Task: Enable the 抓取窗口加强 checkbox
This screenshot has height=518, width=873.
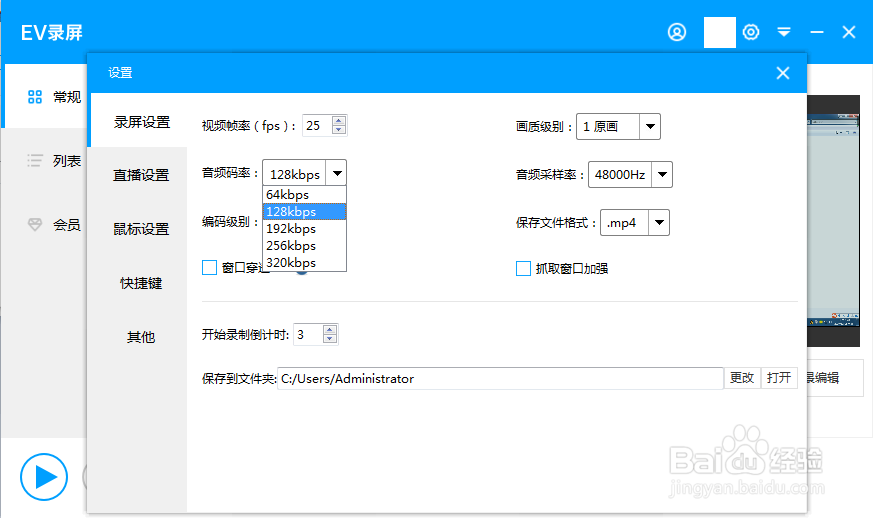Action: coord(523,268)
